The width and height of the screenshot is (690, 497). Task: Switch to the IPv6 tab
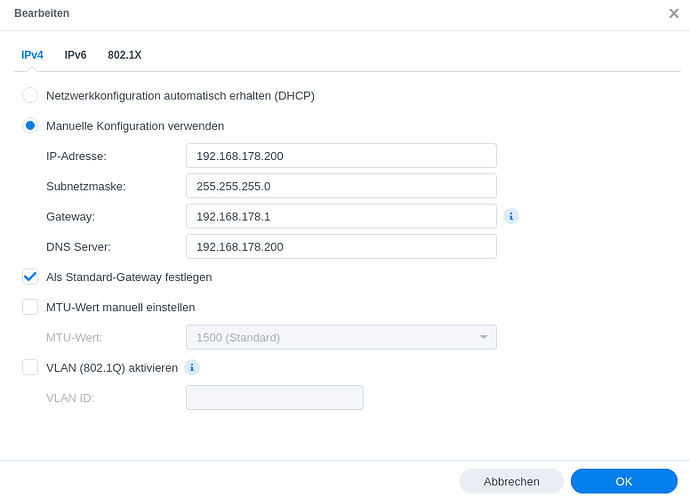(x=75, y=55)
